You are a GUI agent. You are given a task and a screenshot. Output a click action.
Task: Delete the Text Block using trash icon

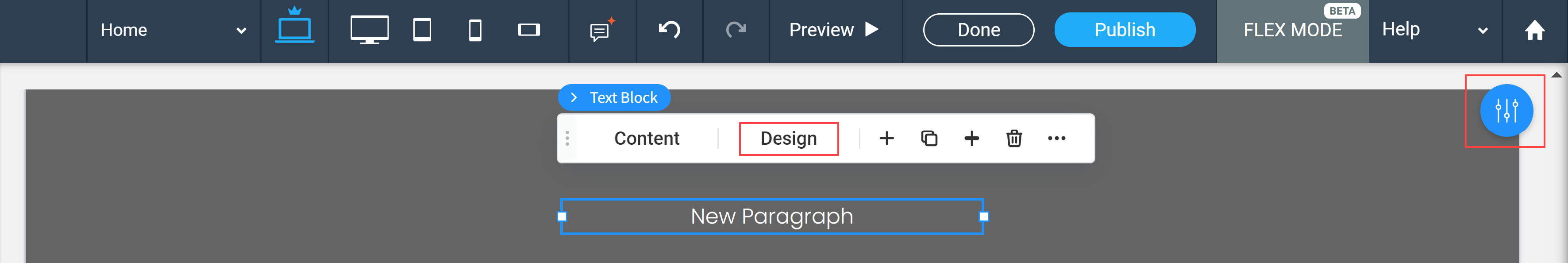coord(1013,138)
